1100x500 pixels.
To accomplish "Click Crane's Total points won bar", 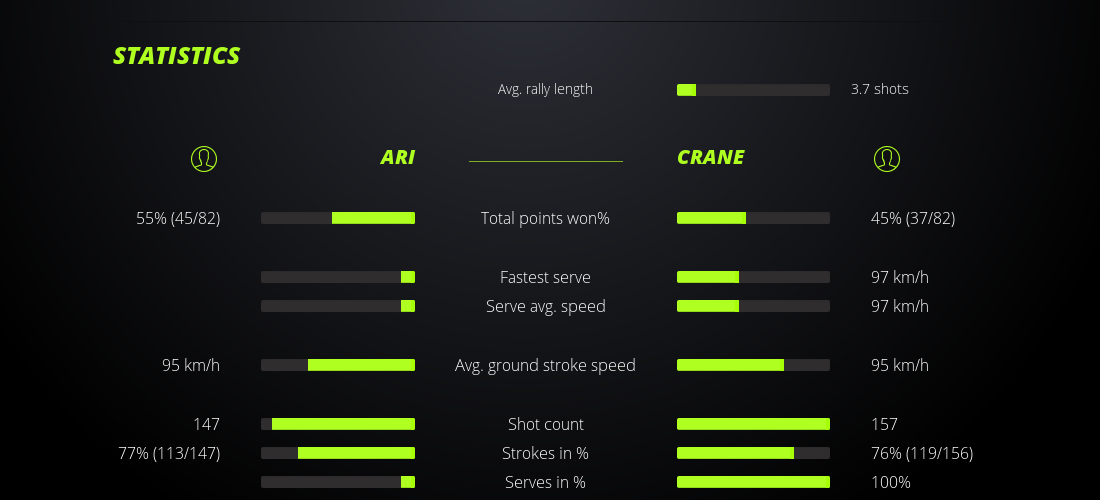I will [753, 218].
